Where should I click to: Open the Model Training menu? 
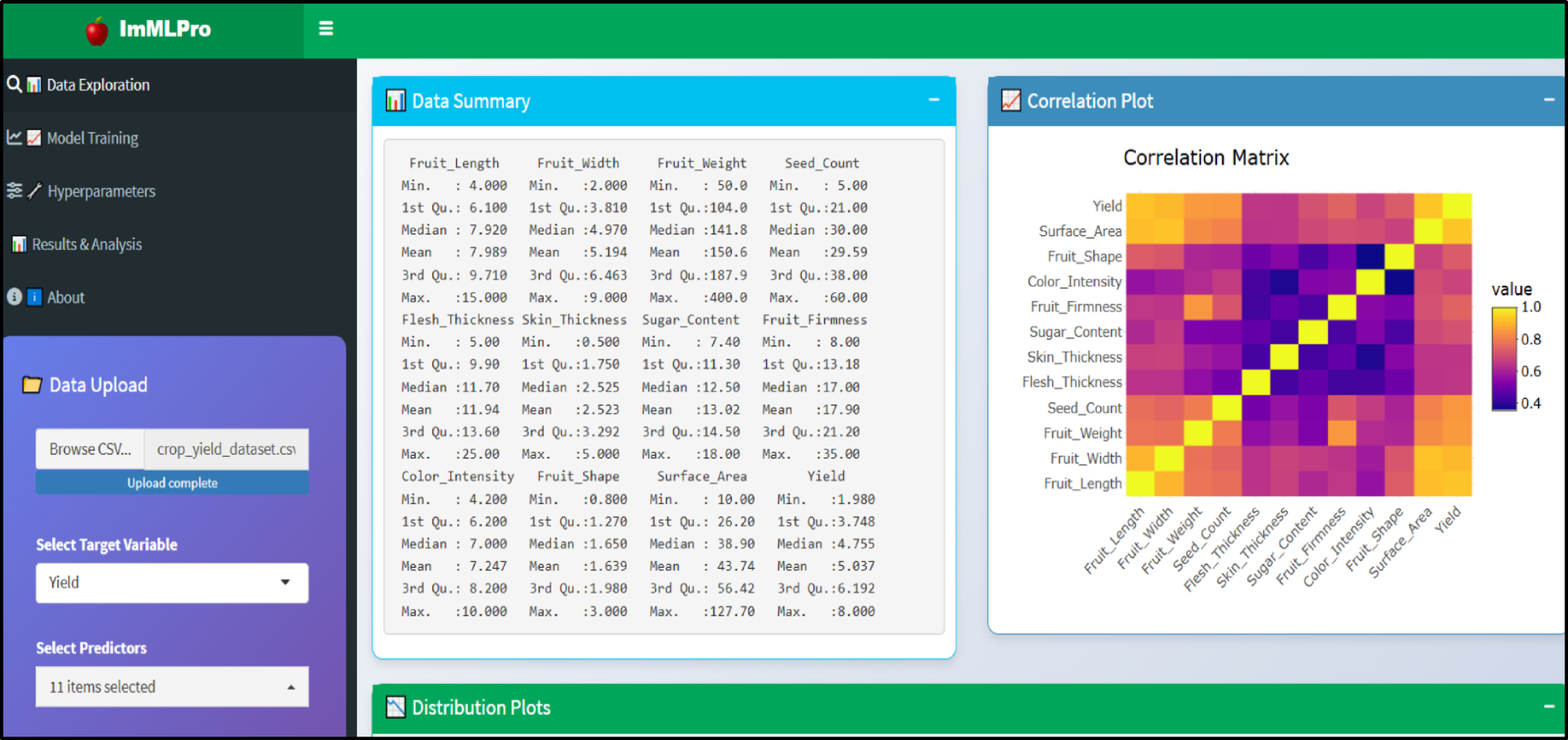[92, 138]
